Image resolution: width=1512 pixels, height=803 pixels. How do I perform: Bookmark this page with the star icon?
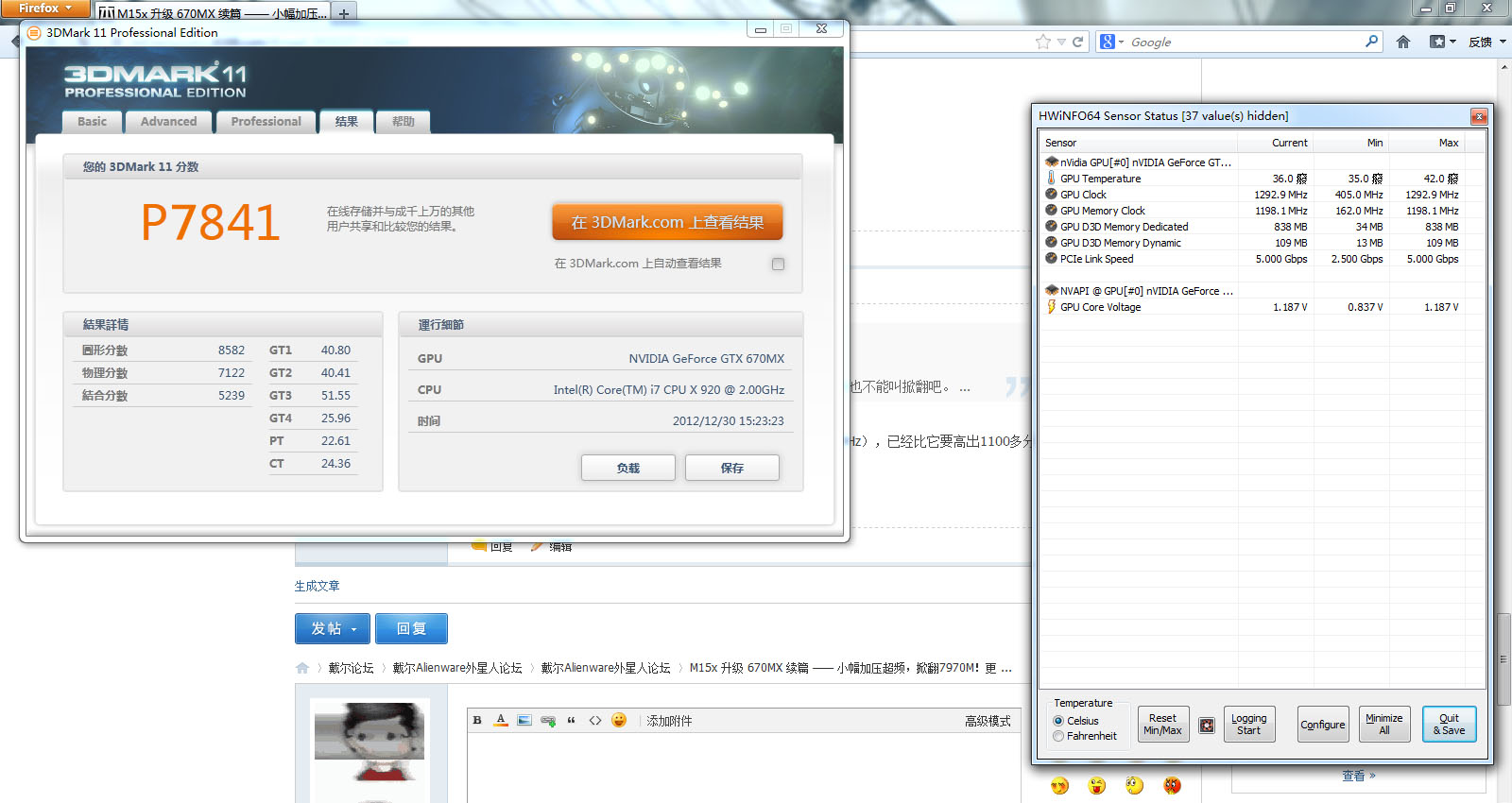click(x=1043, y=42)
